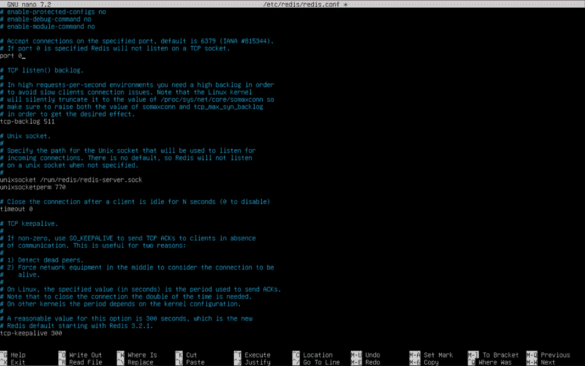Click the 'Note that to close the connection' comment
Image resolution: width=585 pixels, height=366 pixels.
pos(126,297)
